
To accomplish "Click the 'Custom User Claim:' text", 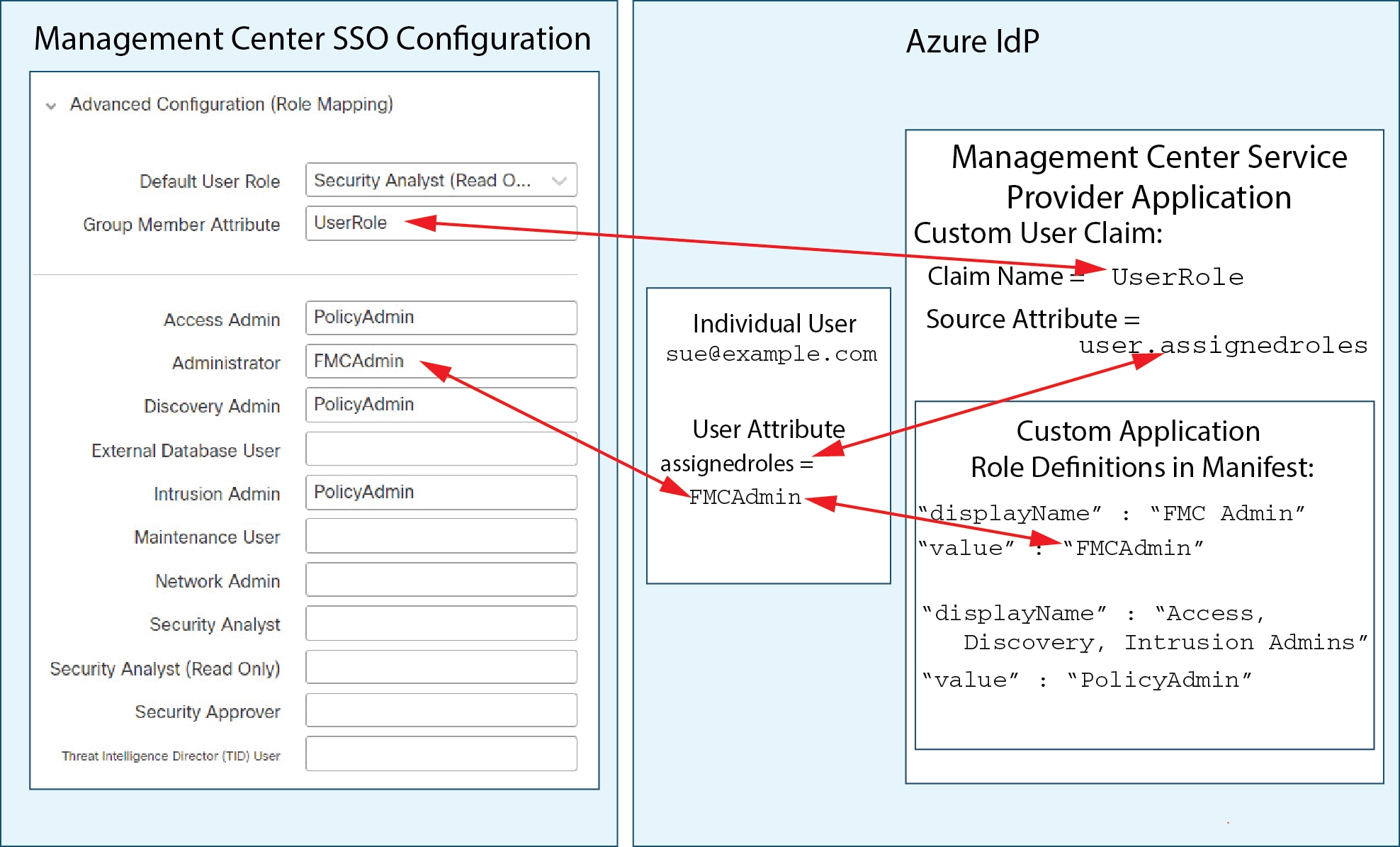I will (1038, 233).
